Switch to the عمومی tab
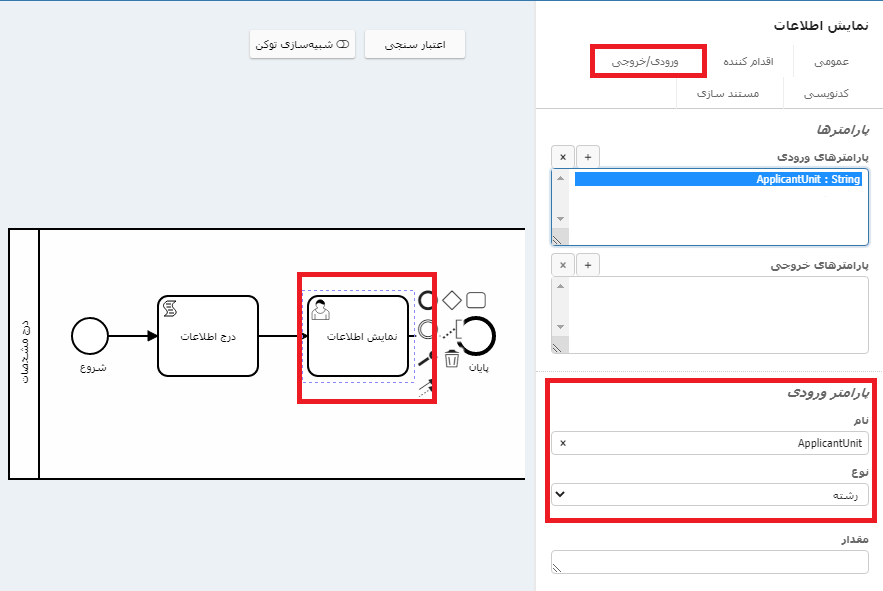The image size is (883, 591). click(x=831, y=62)
